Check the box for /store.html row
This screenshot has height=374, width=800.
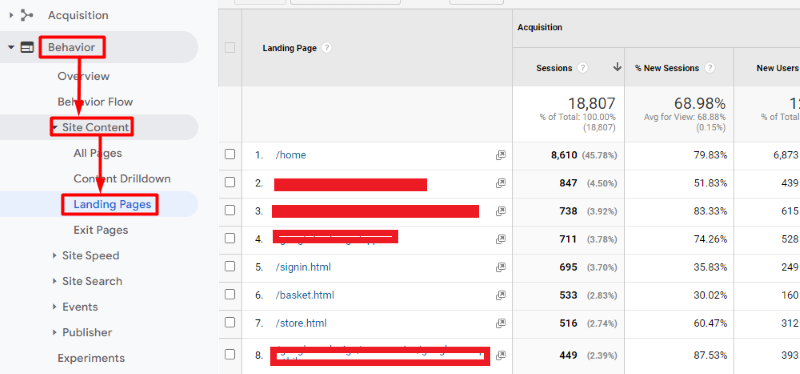coord(230,322)
